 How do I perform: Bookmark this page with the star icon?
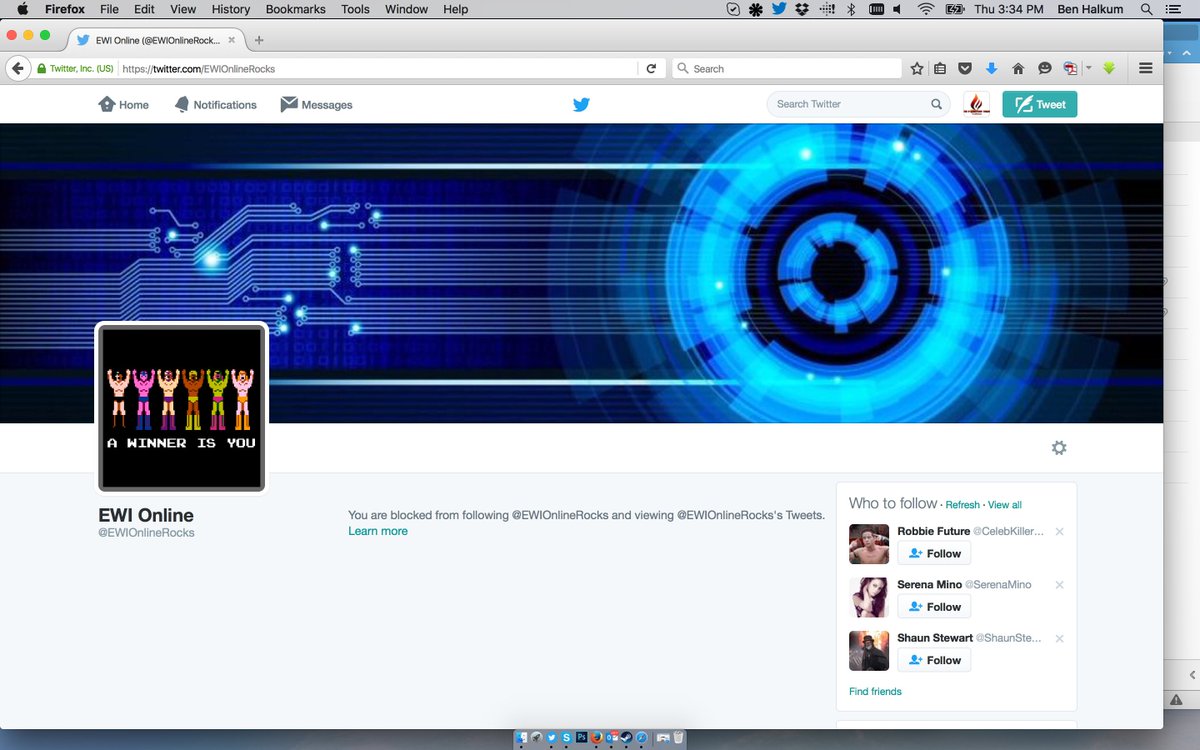pyautogui.click(x=917, y=69)
